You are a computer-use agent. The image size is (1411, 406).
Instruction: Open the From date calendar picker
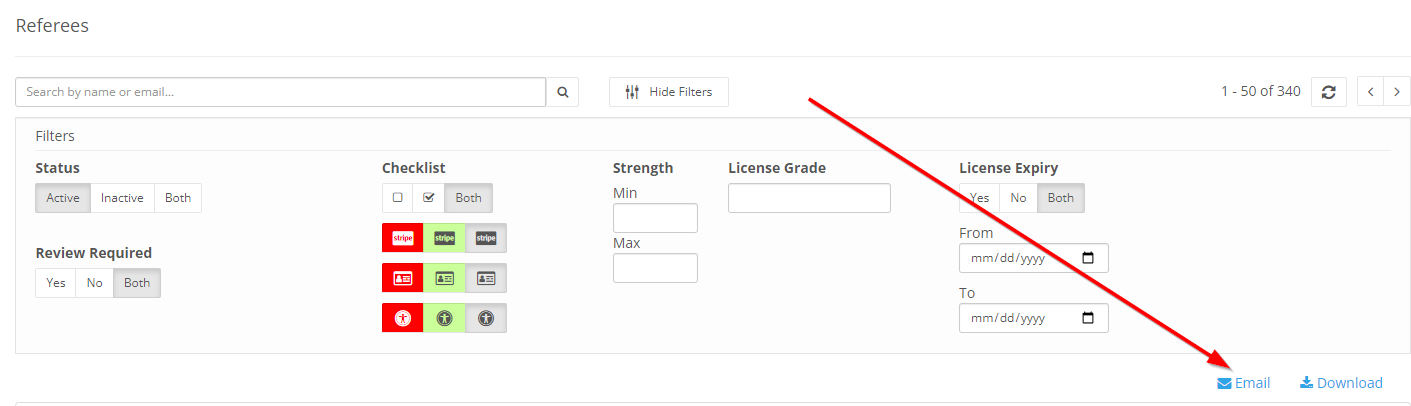click(x=1088, y=258)
